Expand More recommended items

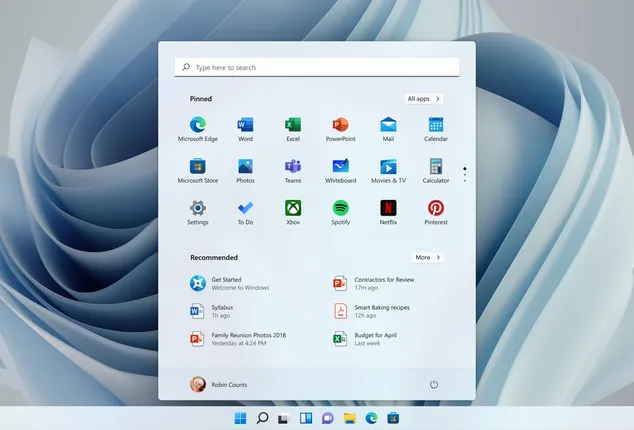[427, 257]
